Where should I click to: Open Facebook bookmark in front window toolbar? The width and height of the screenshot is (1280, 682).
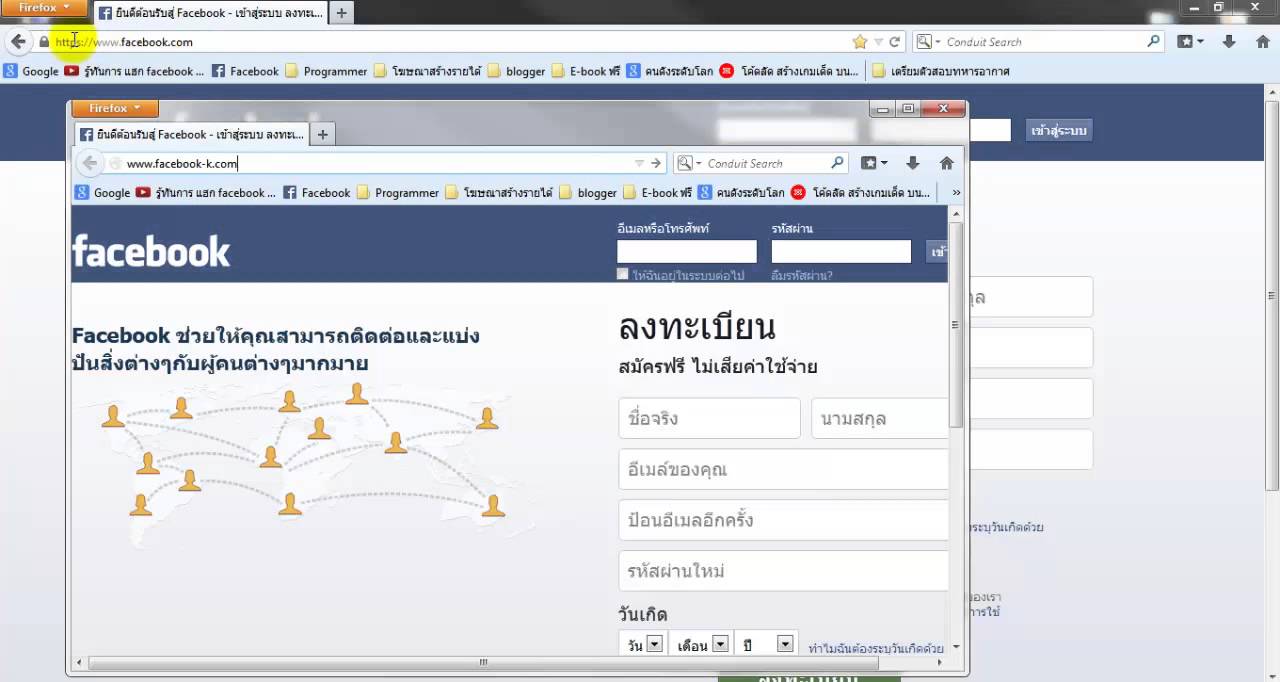(x=317, y=192)
